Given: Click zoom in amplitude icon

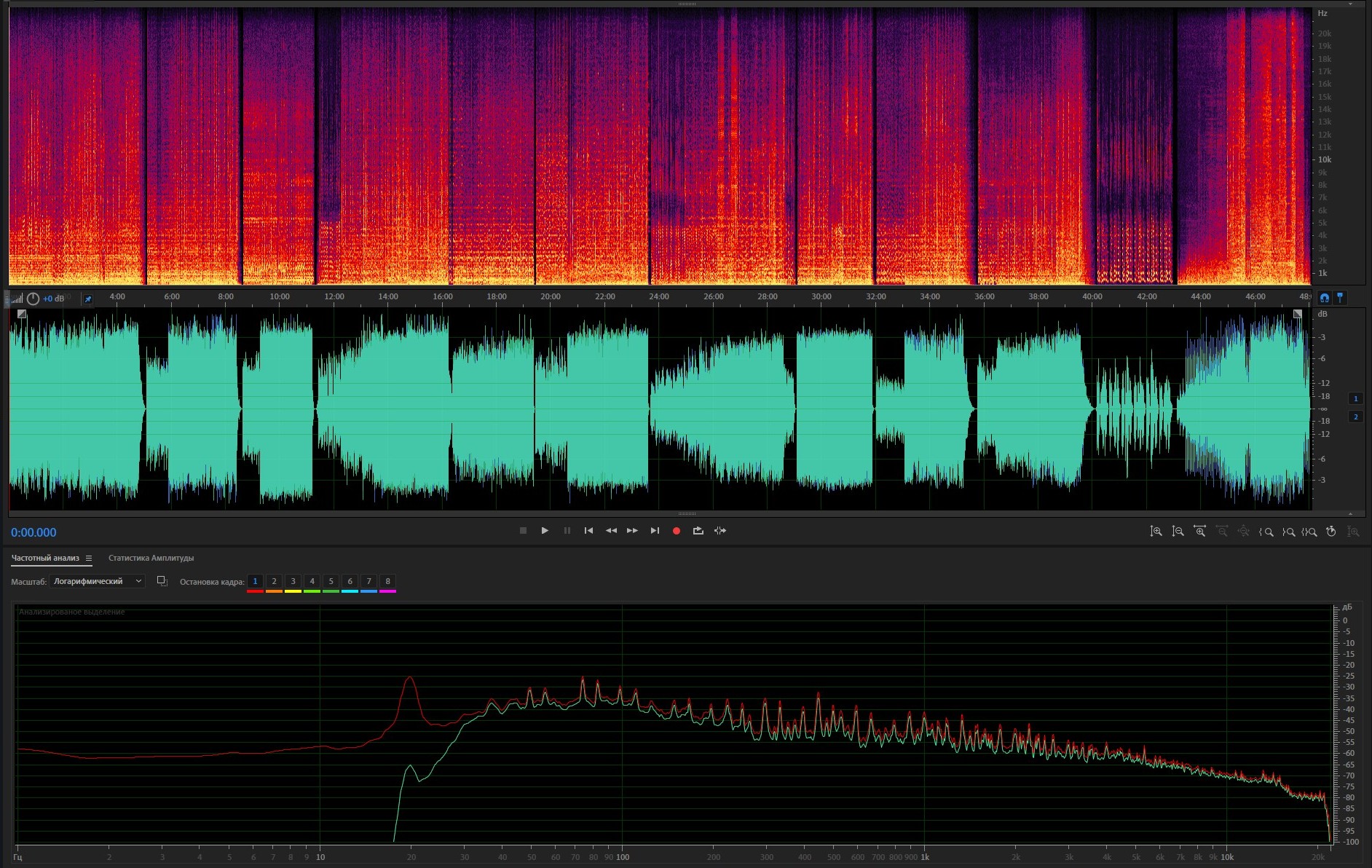Looking at the screenshot, I should point(1156,532).
